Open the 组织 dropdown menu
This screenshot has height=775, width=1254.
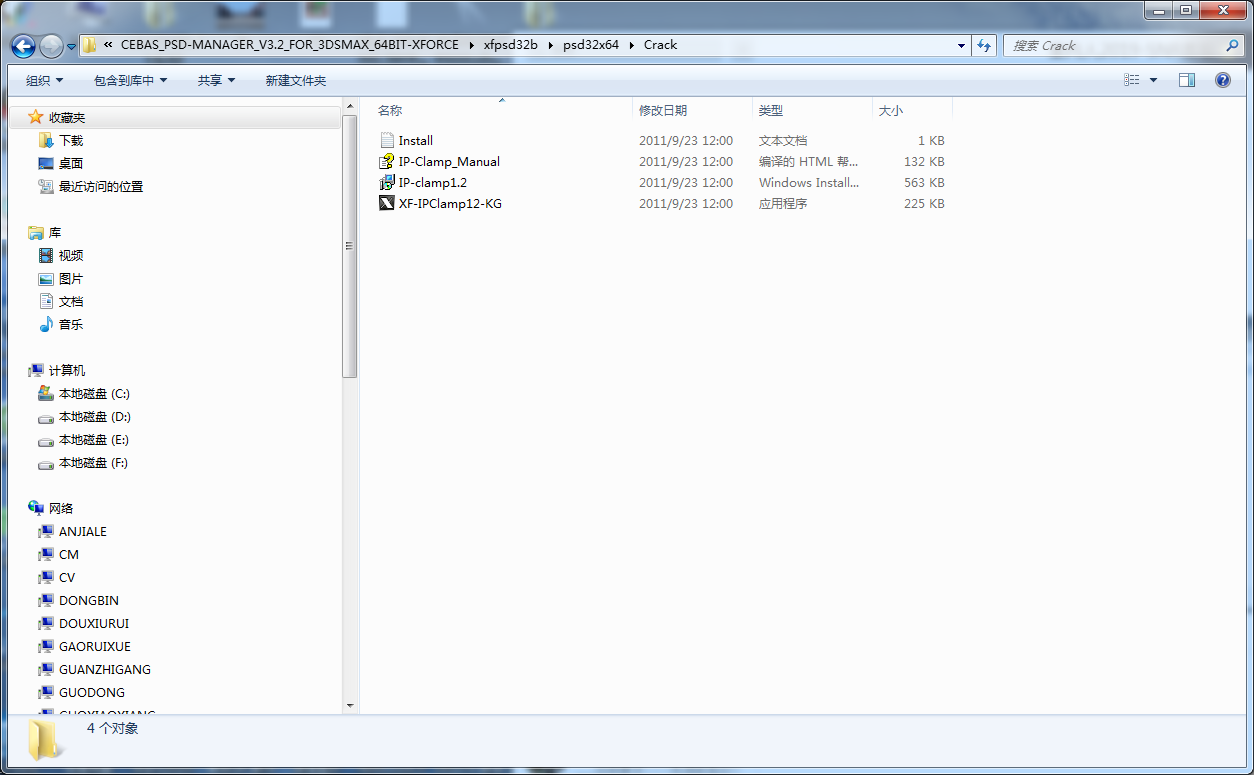(x=44, y=80)
